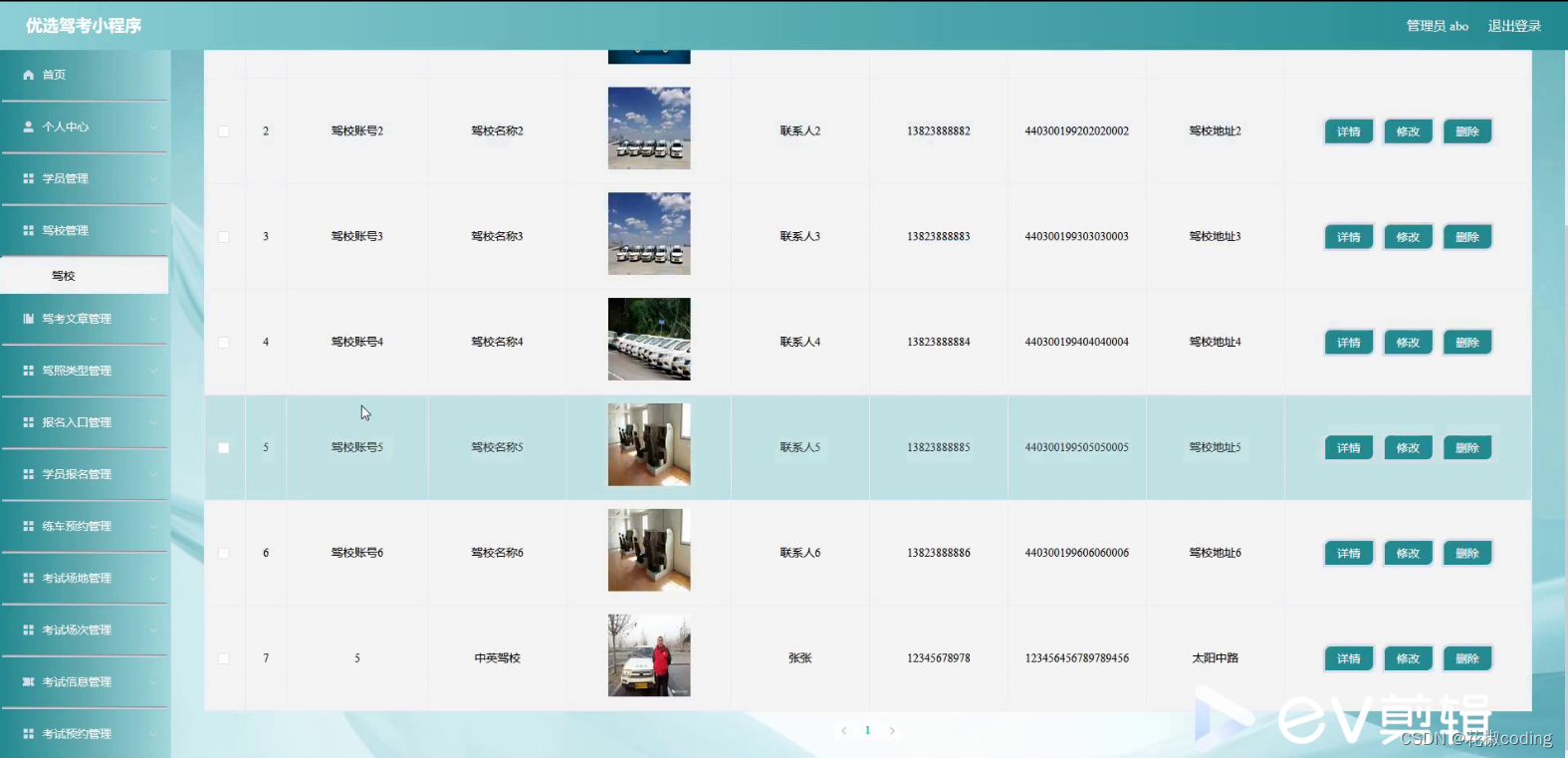This screenshot has width=1568, height=758.
Task: Click the grid icon beside 练车预约管理
Action: click(28, 526)
